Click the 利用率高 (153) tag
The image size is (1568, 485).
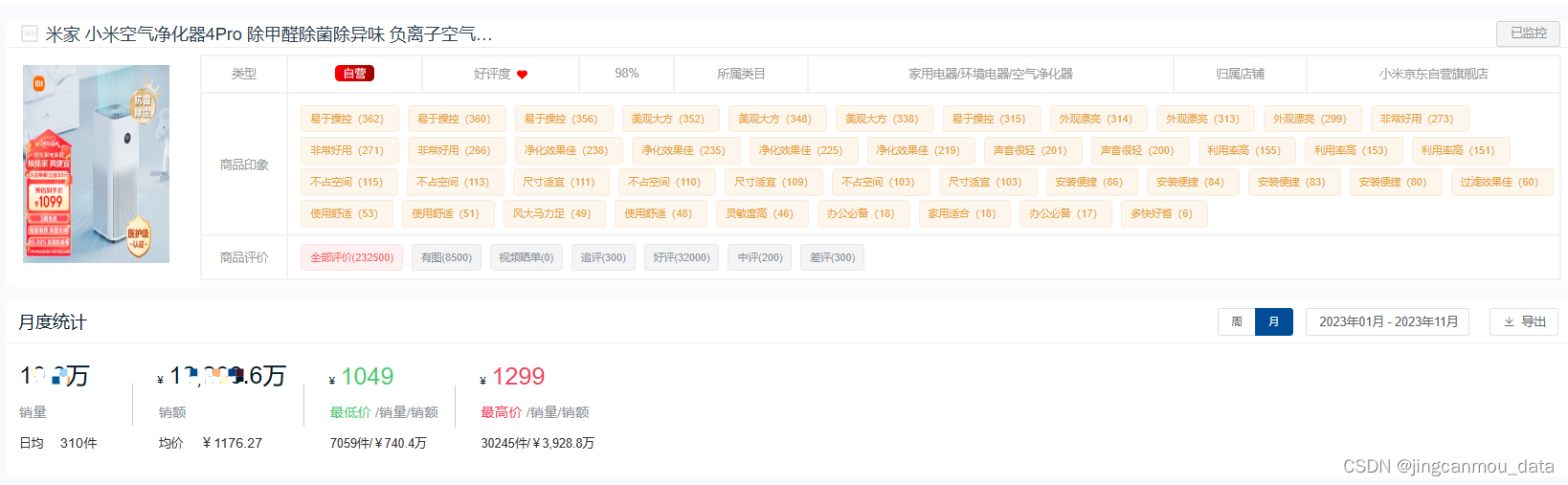pyautogui.click(x=1354, y=150)
